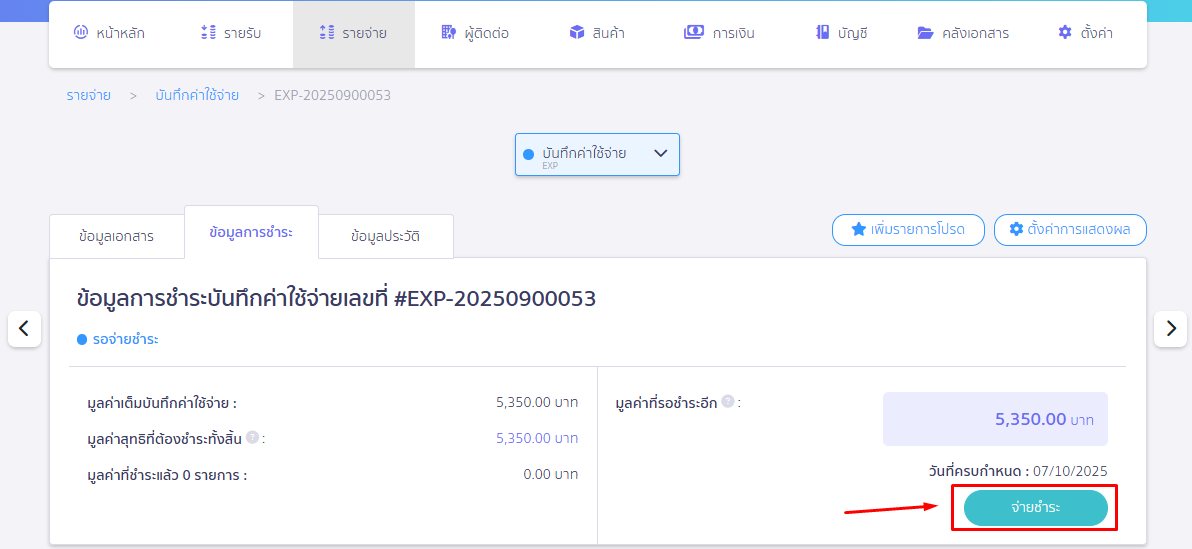Click the box icon beside สินค้า

click(576, 33)
